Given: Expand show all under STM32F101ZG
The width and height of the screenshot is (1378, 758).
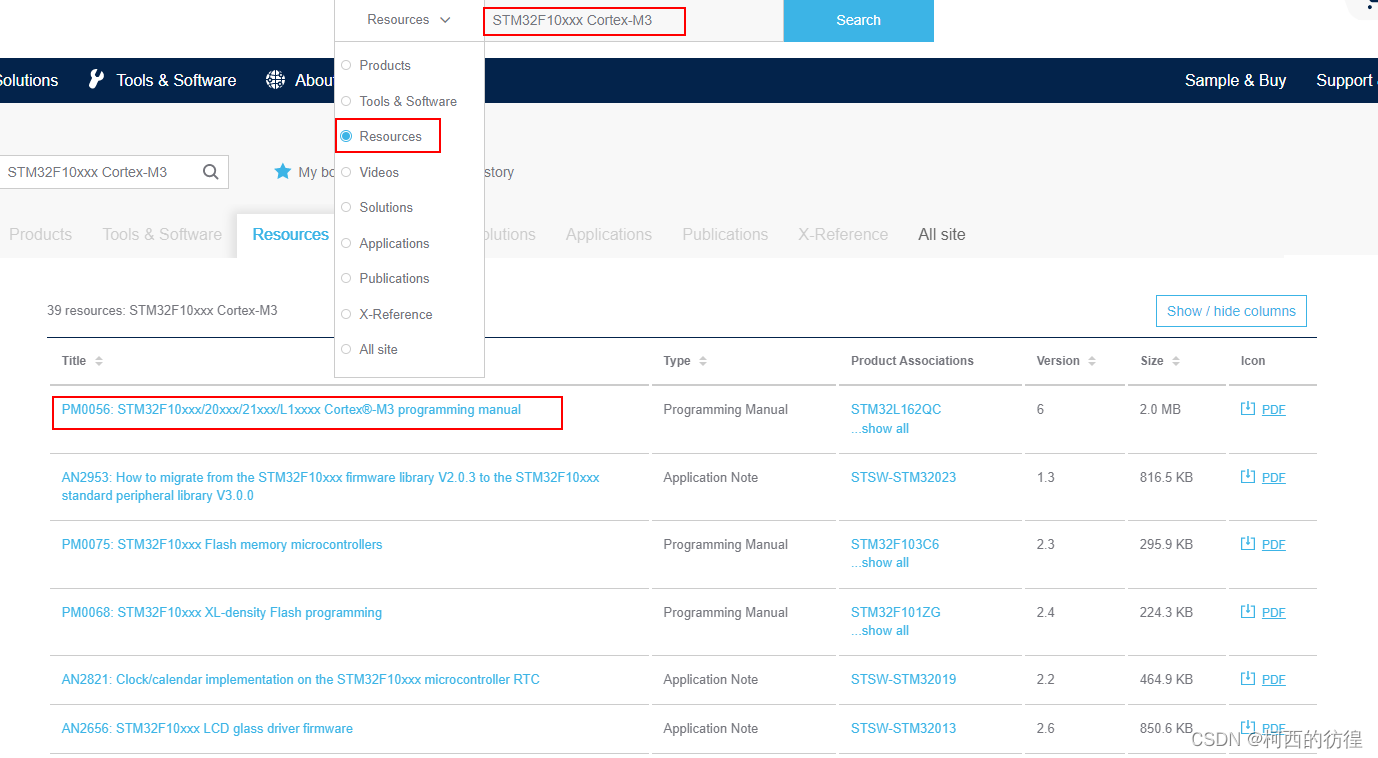Looking at the screenshot, I should coord(880,630).
